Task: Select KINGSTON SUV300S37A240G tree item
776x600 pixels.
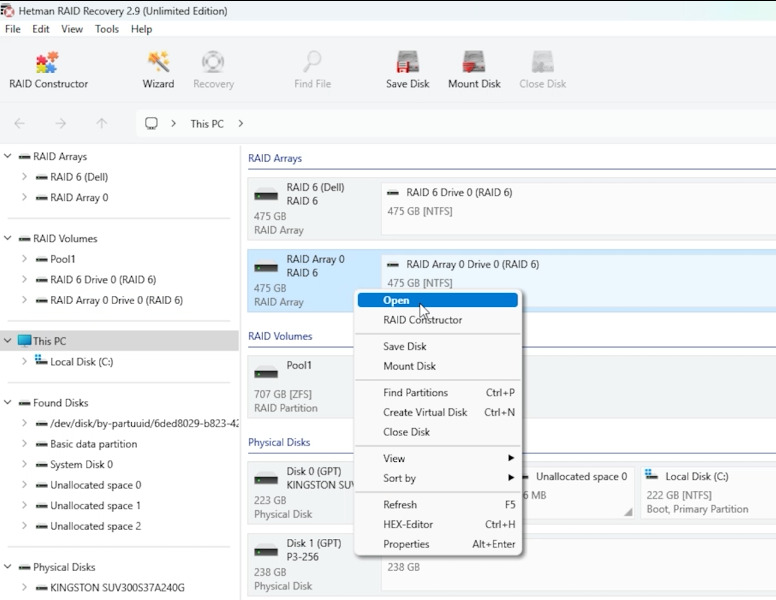Action: [117, 588]
